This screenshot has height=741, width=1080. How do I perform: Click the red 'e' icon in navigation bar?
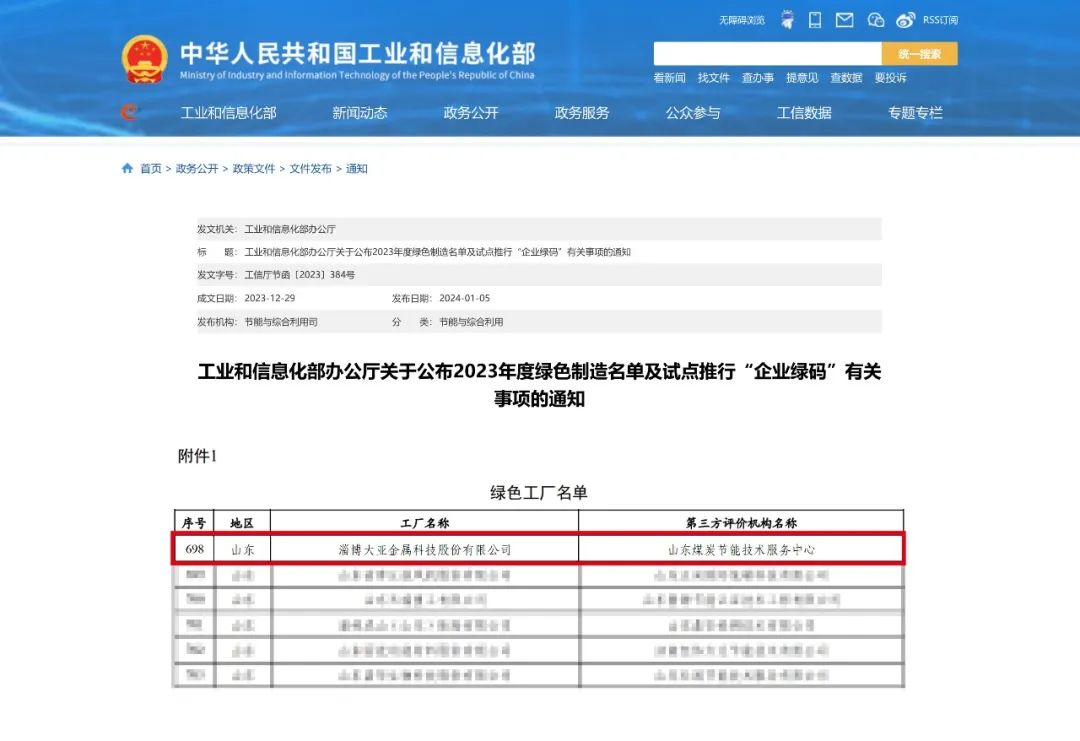pyautogui.click(x=128, y=113)
